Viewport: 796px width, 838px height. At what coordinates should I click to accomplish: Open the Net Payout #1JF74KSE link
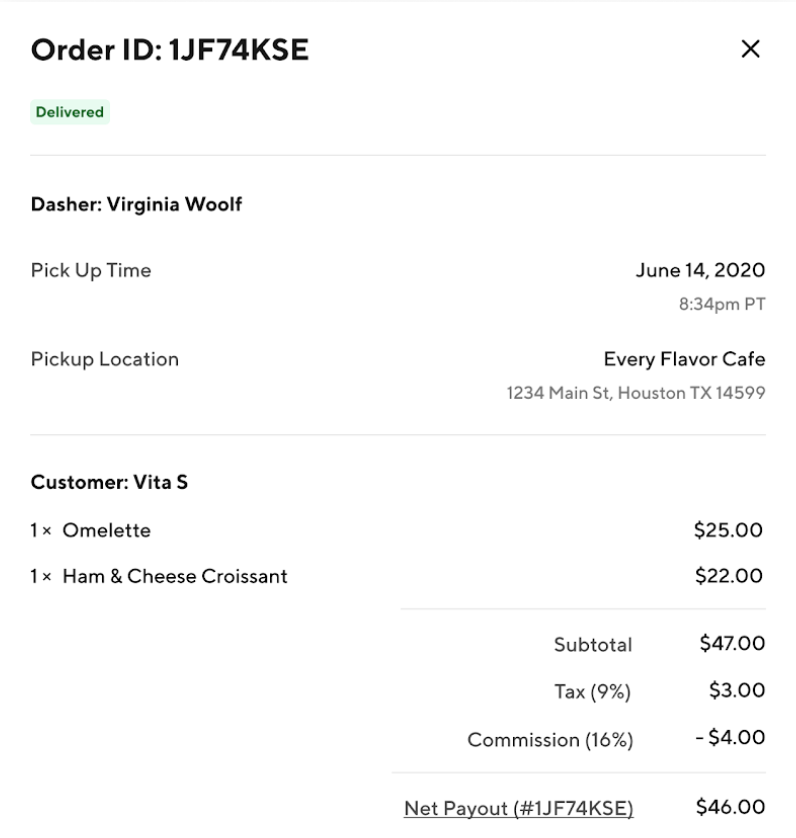point(518,808)
